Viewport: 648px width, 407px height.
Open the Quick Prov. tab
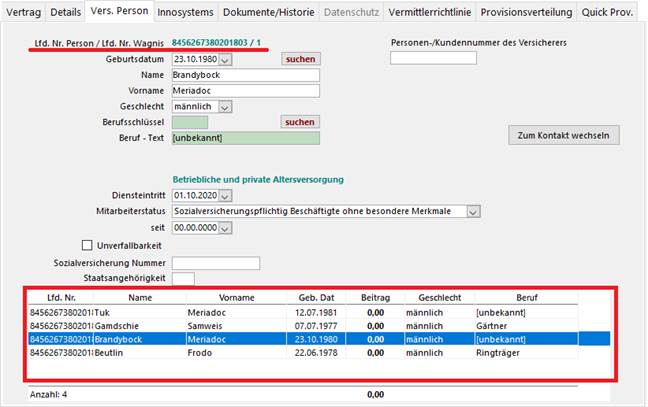tap(608, 12)
